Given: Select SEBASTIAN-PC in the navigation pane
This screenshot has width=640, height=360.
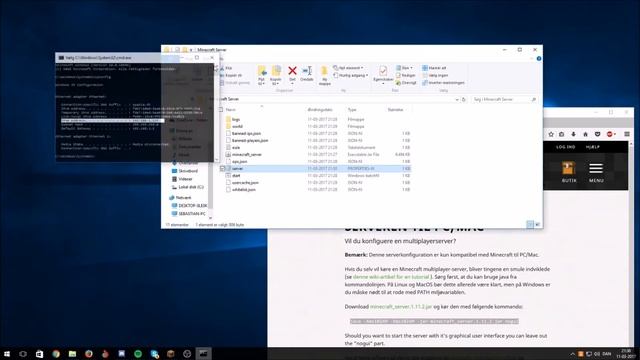Looking at the screenshot, I should tap(192, 213).
